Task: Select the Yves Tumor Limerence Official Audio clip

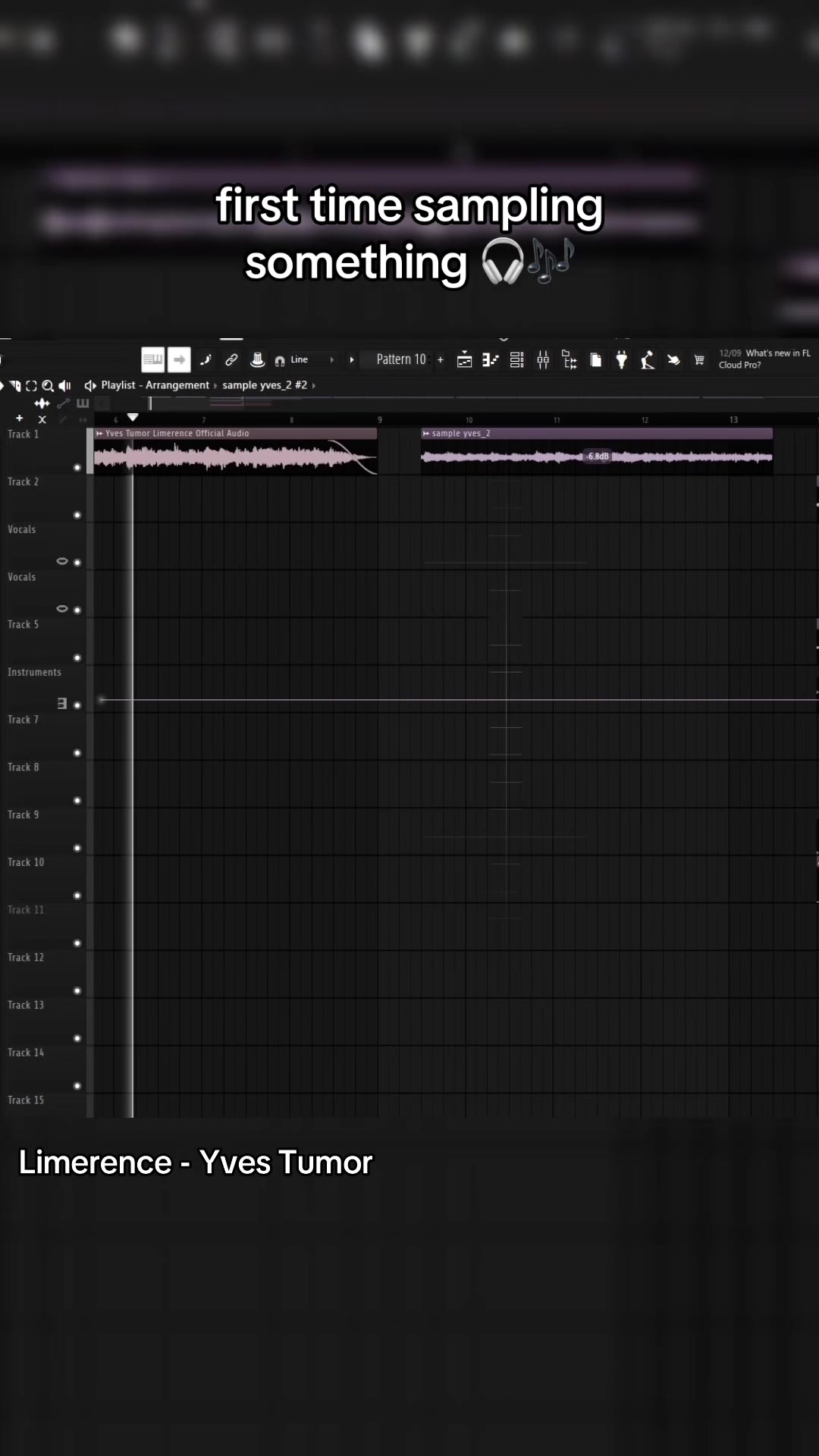Action: click(x=235, y=450)
